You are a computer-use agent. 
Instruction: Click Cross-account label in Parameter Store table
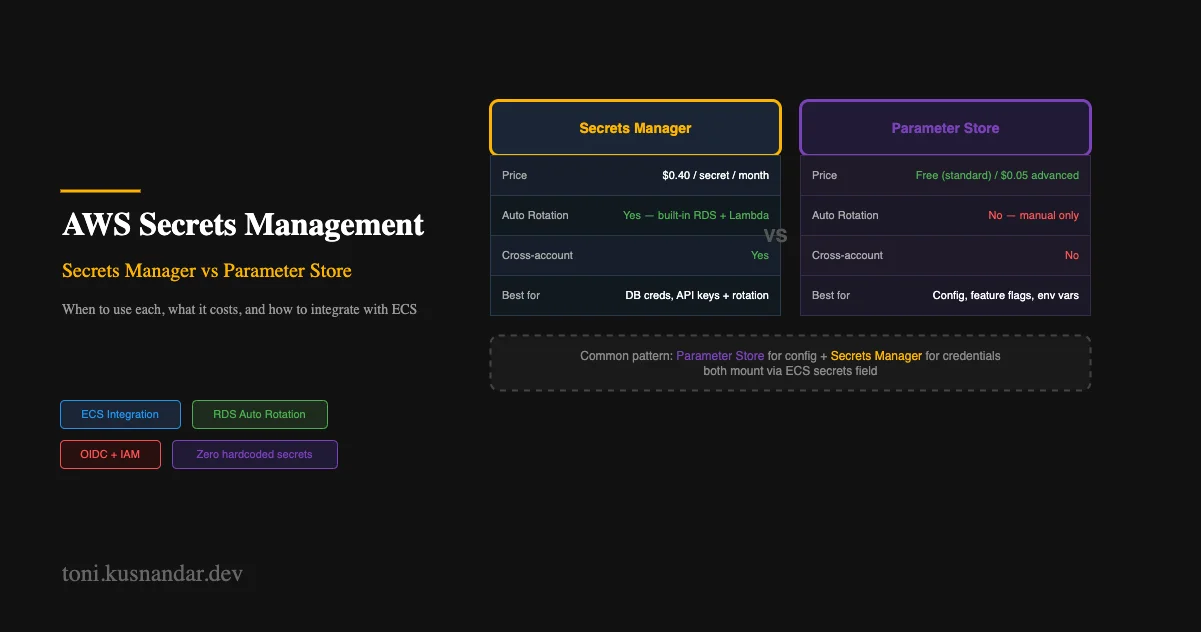point(847,255)
